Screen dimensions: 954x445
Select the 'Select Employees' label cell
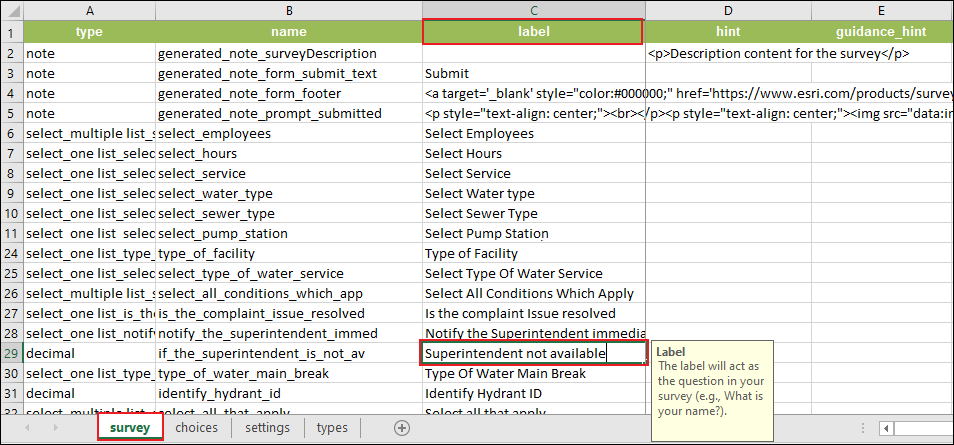pos(533,133)
